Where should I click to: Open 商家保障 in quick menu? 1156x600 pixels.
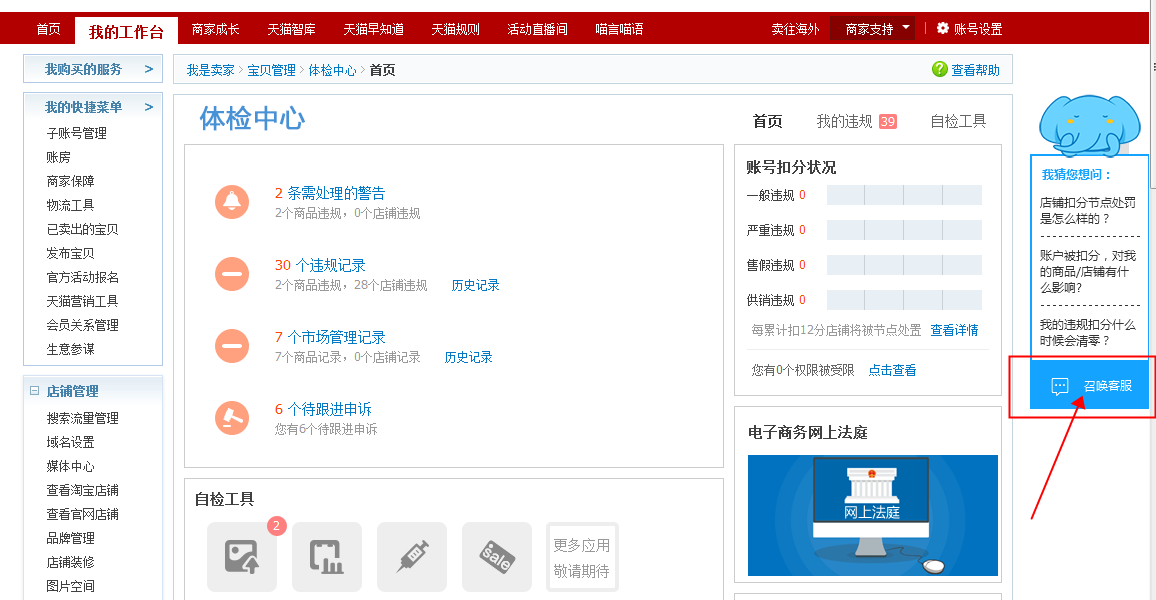tap(70, 181)
